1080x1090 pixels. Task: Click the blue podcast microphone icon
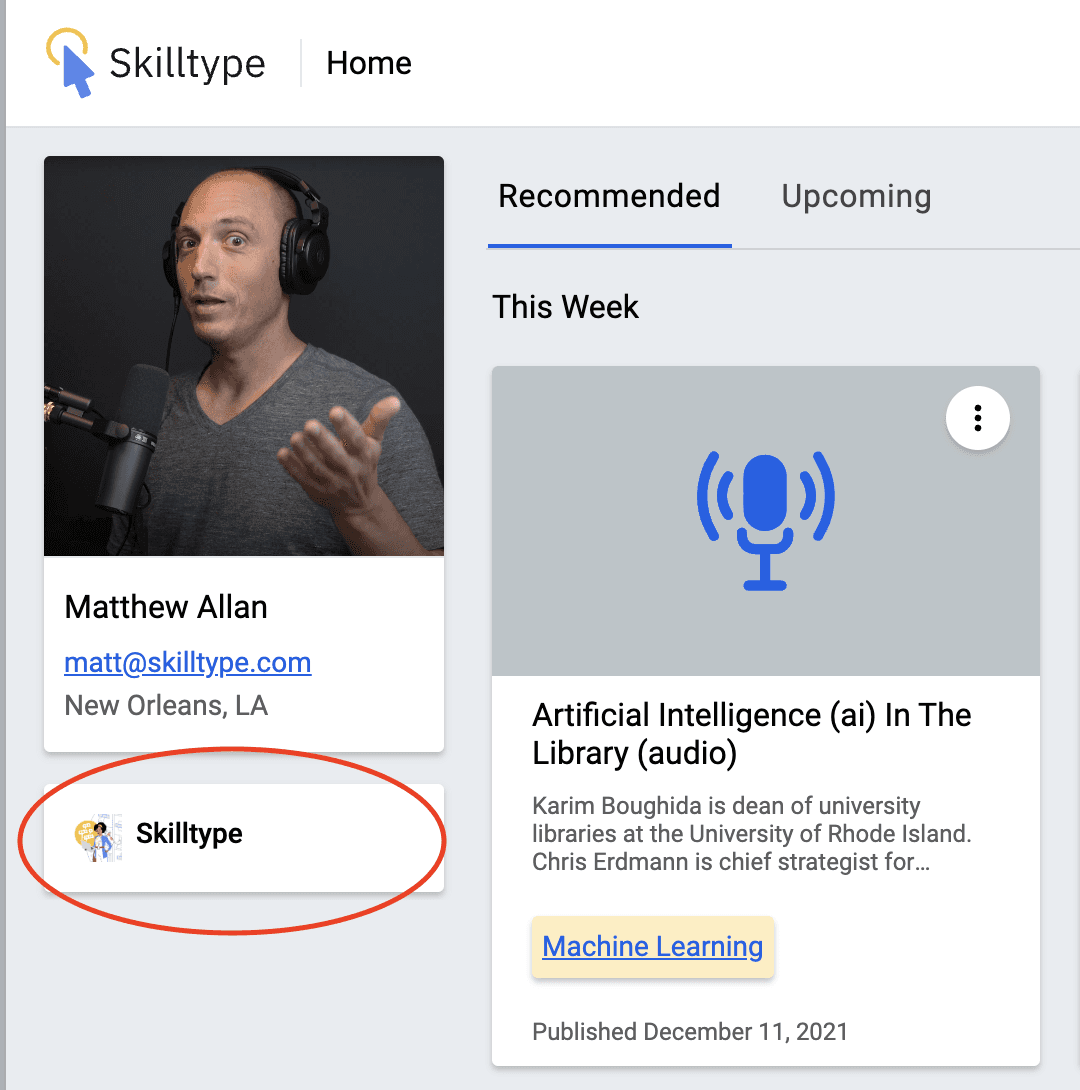point(765,521)
